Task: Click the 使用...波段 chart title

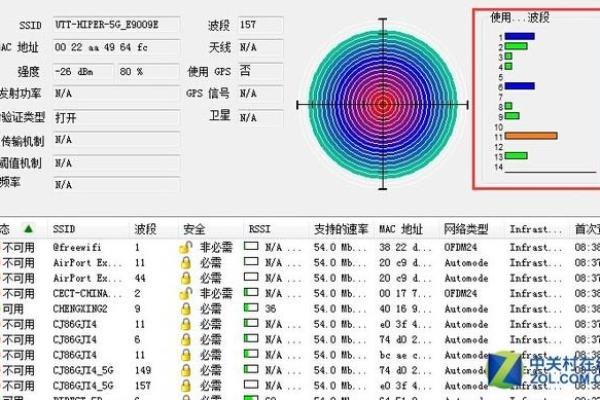Action: pos(520,17)
